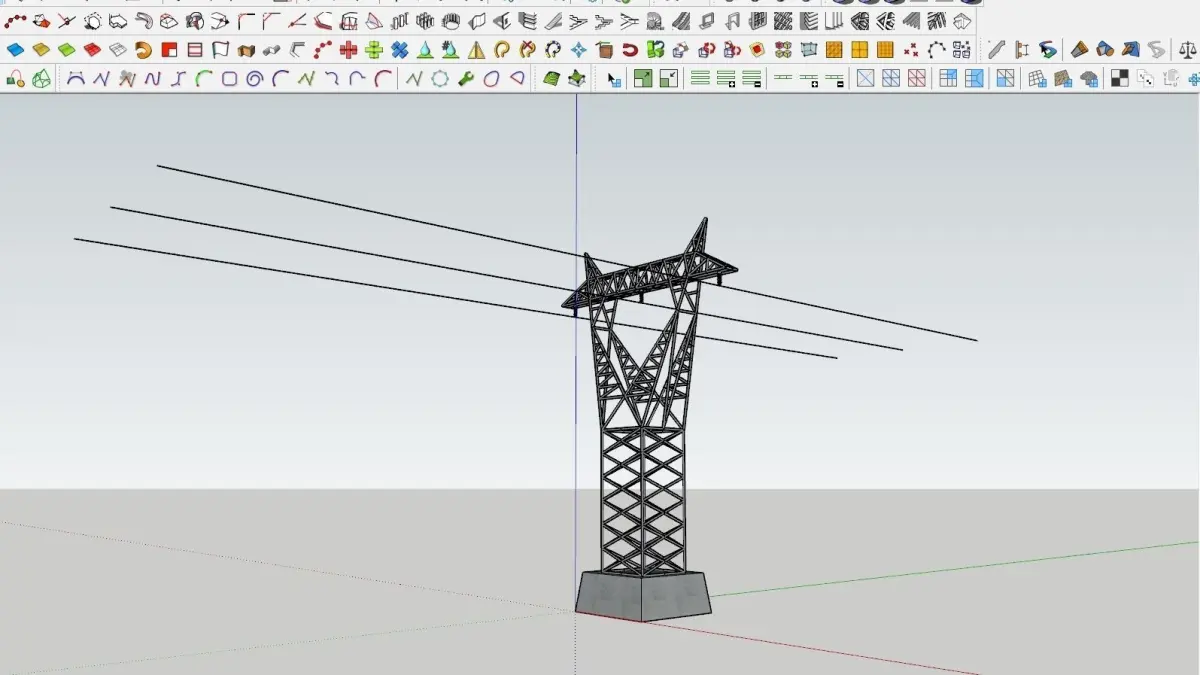Click the blue four-pointed star icon
Screen dimensions: 1200x675
tap(578, 49)
